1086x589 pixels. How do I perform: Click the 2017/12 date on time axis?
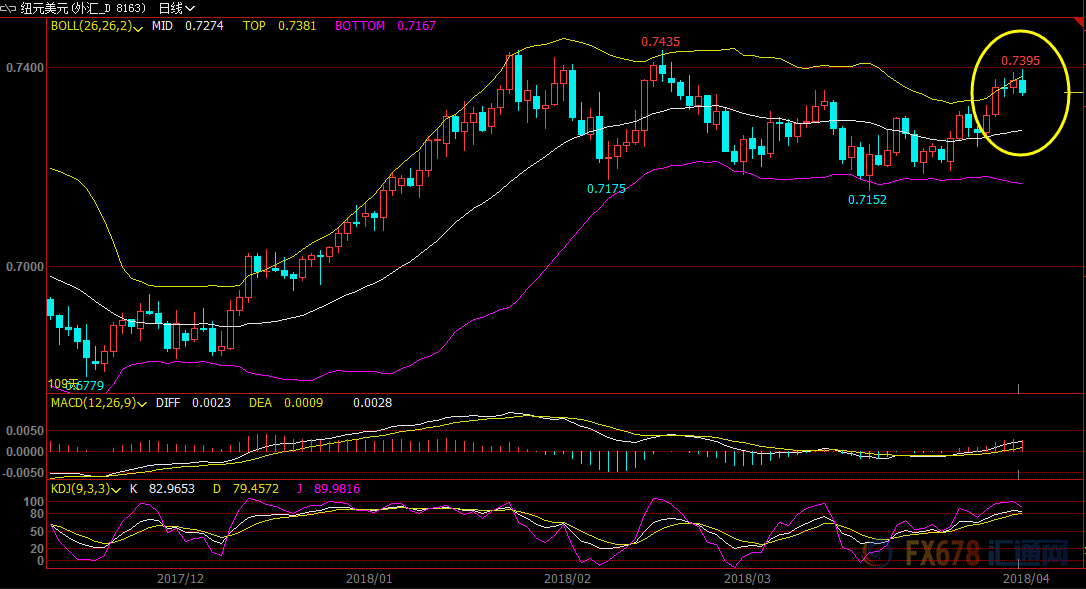point(181,578)
